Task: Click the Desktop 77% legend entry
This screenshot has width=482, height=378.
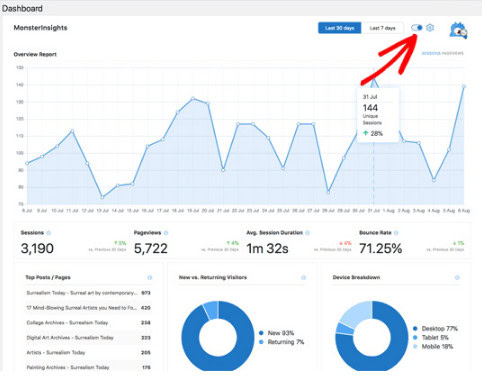Action: pyautogui.click(x=435, y=329)
